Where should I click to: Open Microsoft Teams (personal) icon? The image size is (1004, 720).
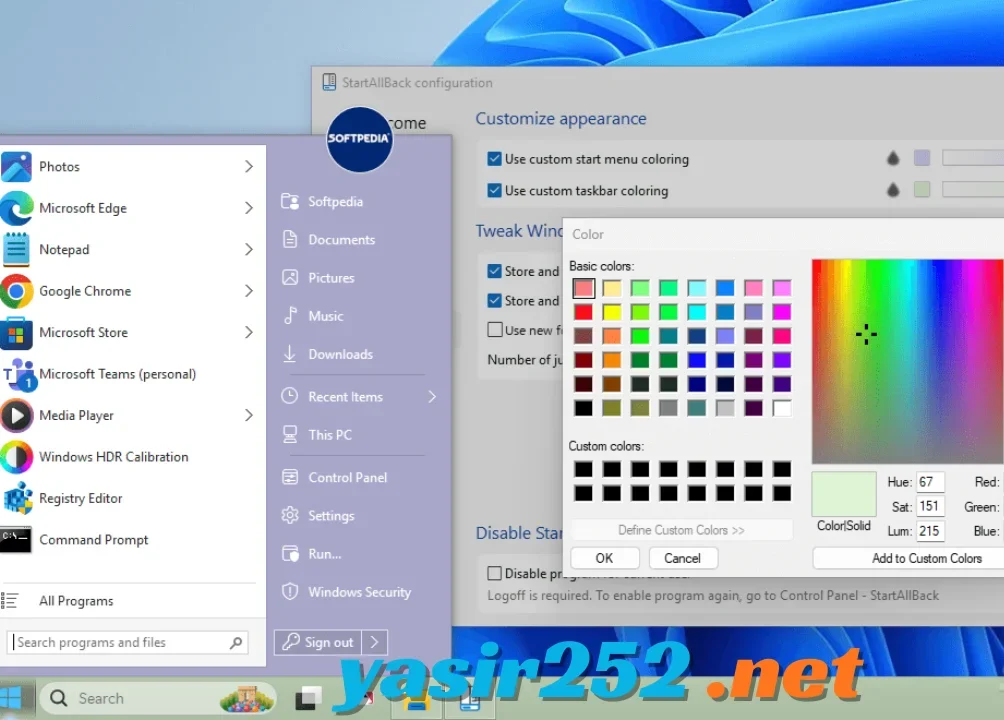tap(19, 375)
